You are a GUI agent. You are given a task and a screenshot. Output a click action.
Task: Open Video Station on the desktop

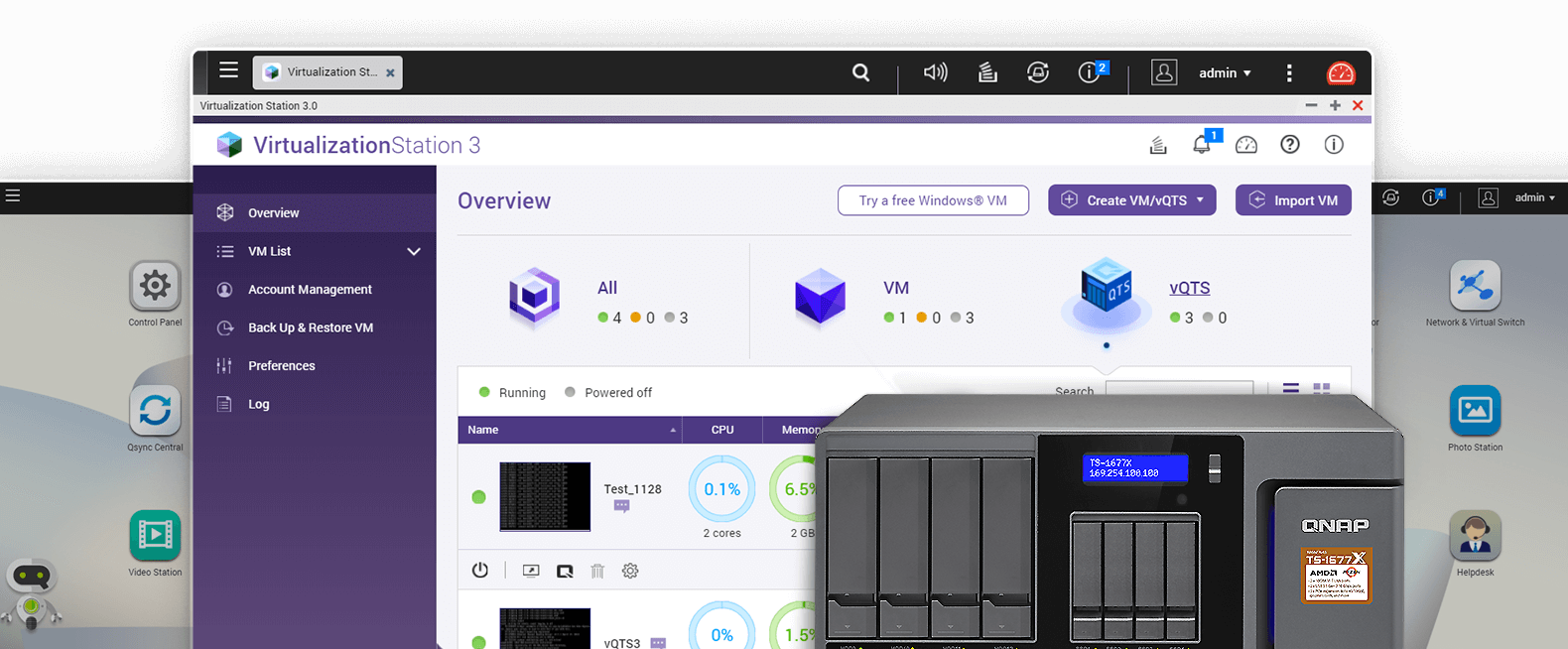tap(155, 536)
